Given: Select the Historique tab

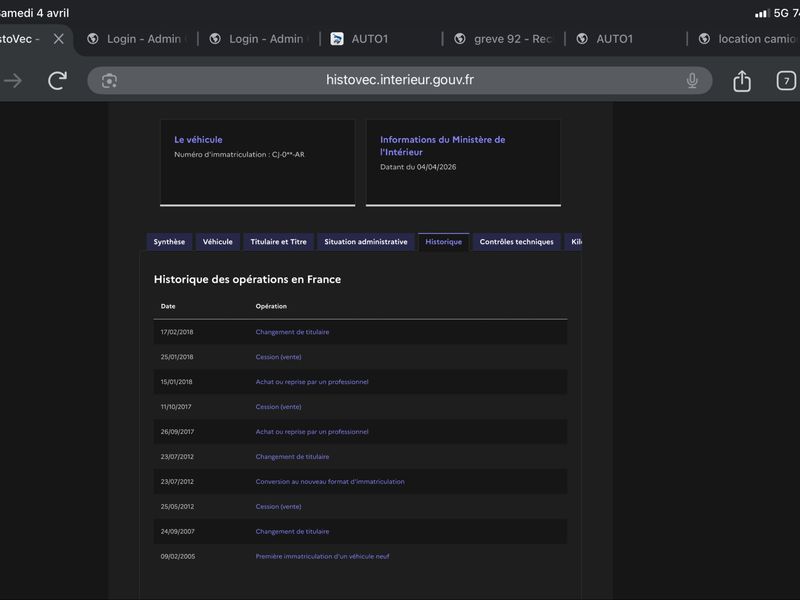Looking at the screenshot, I should point(443,242).
